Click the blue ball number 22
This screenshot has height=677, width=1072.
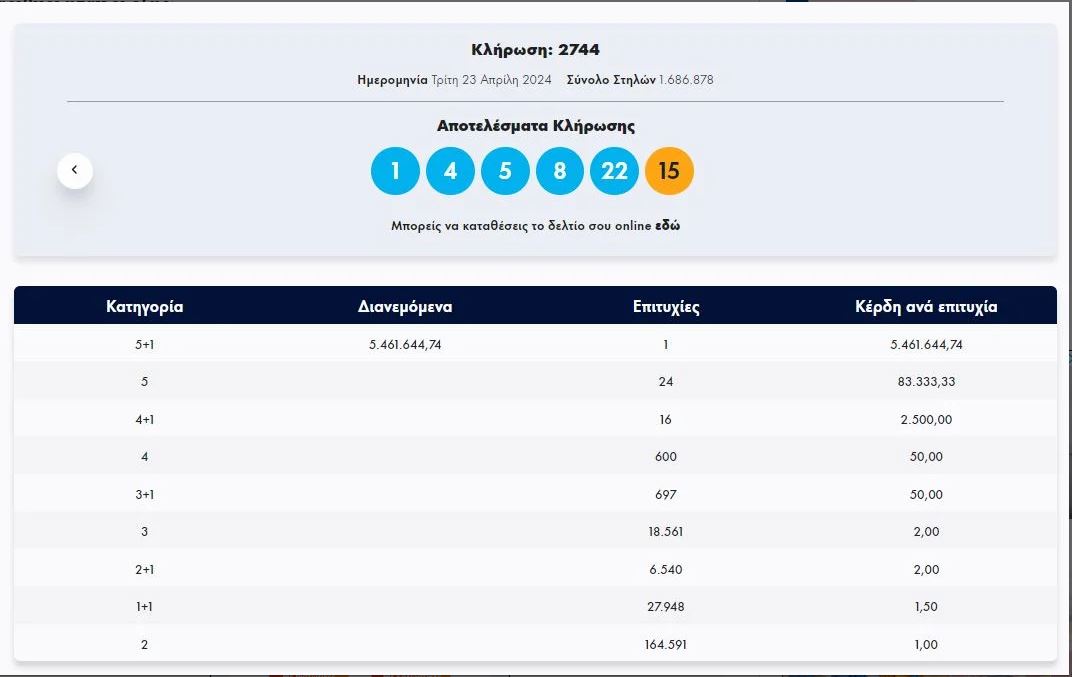pyautogui.click(x=614, y=171)
